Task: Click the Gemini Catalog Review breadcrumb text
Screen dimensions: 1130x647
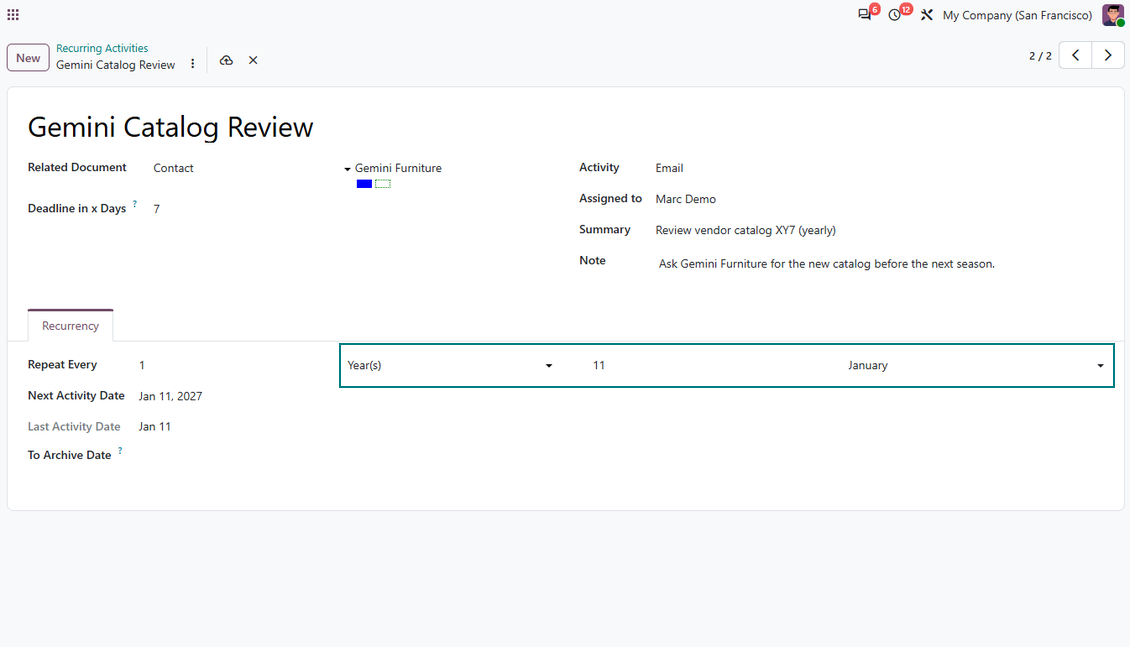Action: (x=115, y=65)
